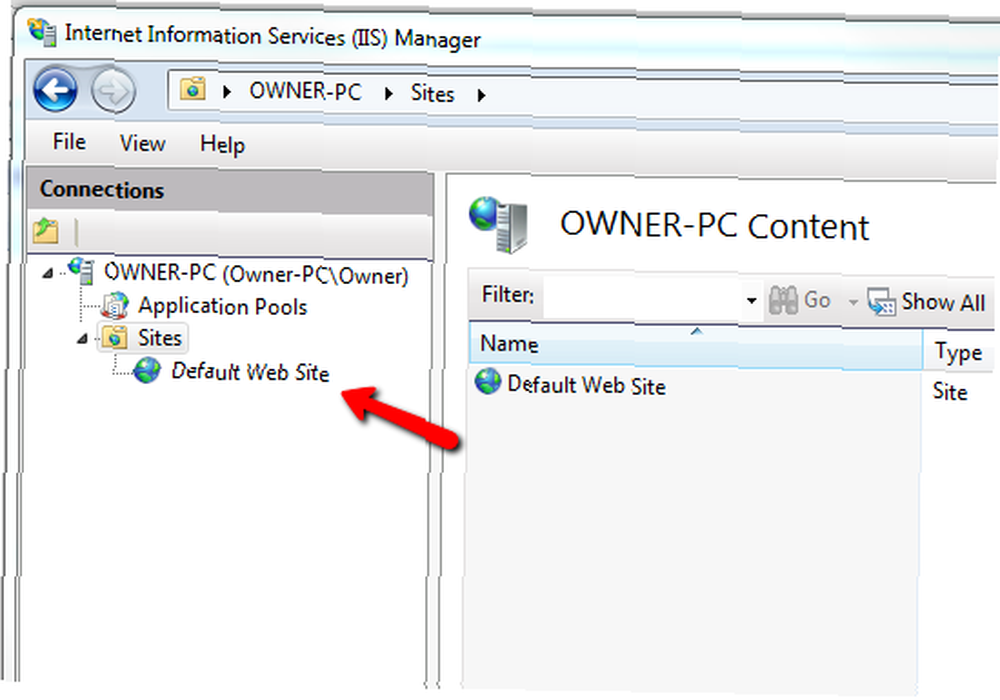Sort list by the Name column header
The height and width of the screenshot is (700, 1000).
coord(696,346)
